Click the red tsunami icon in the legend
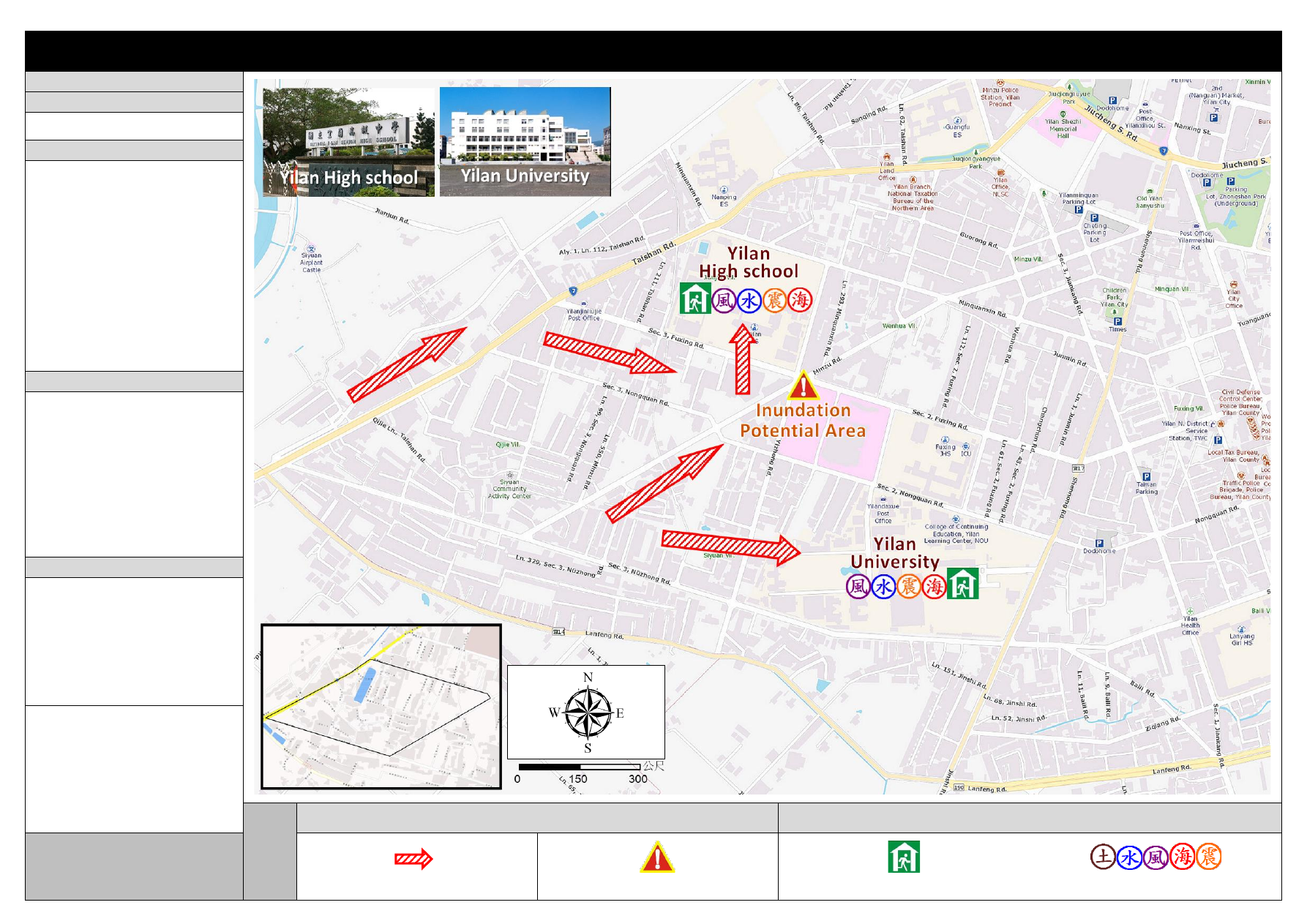The image size is (1307, 924). pyautogui.click(x=1182, y=857)
